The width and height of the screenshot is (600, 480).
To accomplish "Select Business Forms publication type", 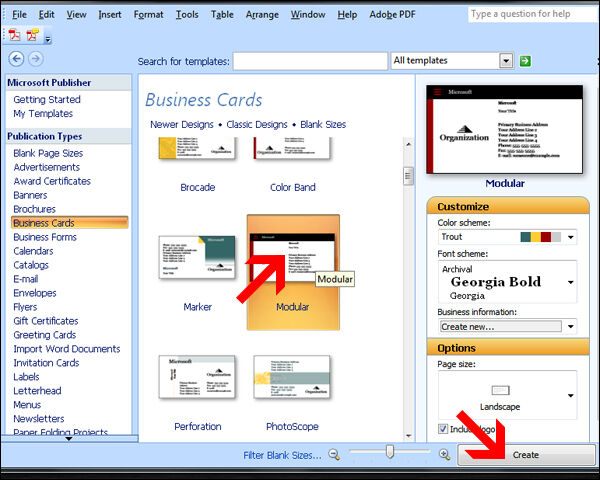I will [45, 237].
